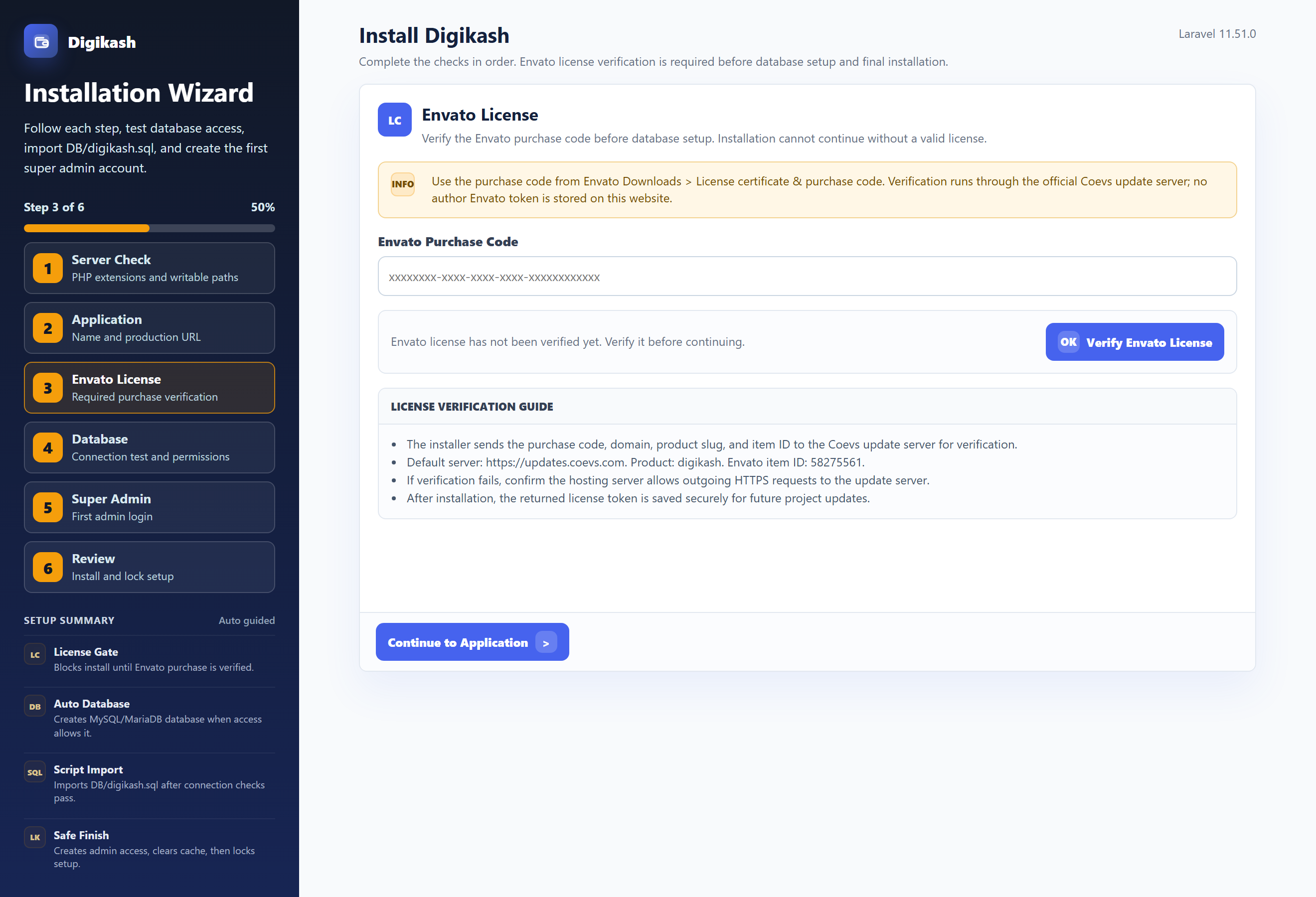
Task: Click the Setup Summary heading
Action: [69, 621]
